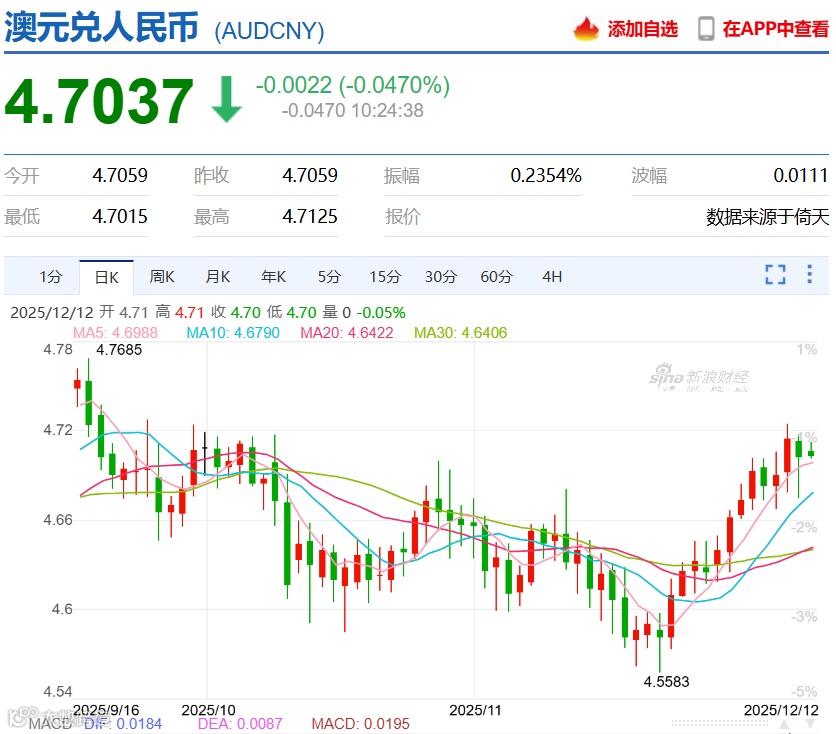Viewport: 836px width, 734px height.
Task: Click the 今开 value 4.7059
Action: pyautogui.click(x=120, y=175)
